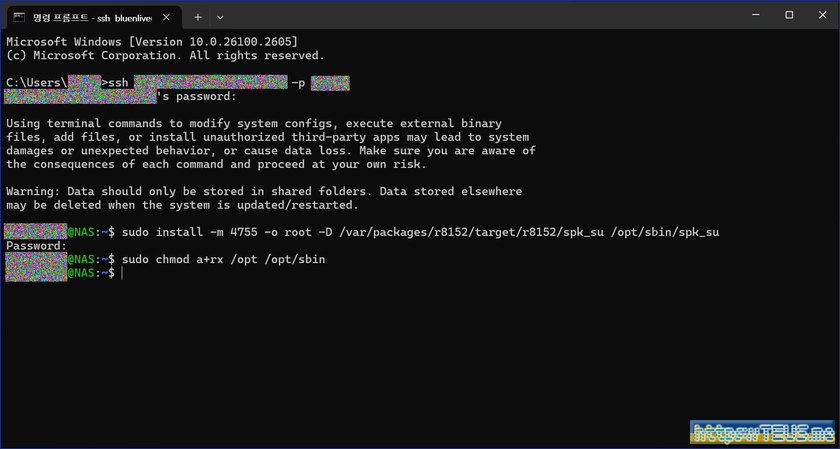Click the TEUS.me watermark link

[762, 432]
